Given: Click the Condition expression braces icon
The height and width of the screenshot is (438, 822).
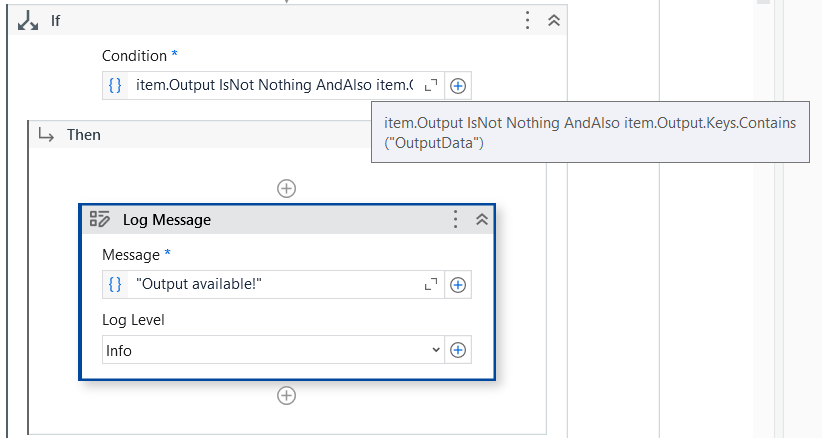Looking at the screenshot, I should tap(115, 86).
